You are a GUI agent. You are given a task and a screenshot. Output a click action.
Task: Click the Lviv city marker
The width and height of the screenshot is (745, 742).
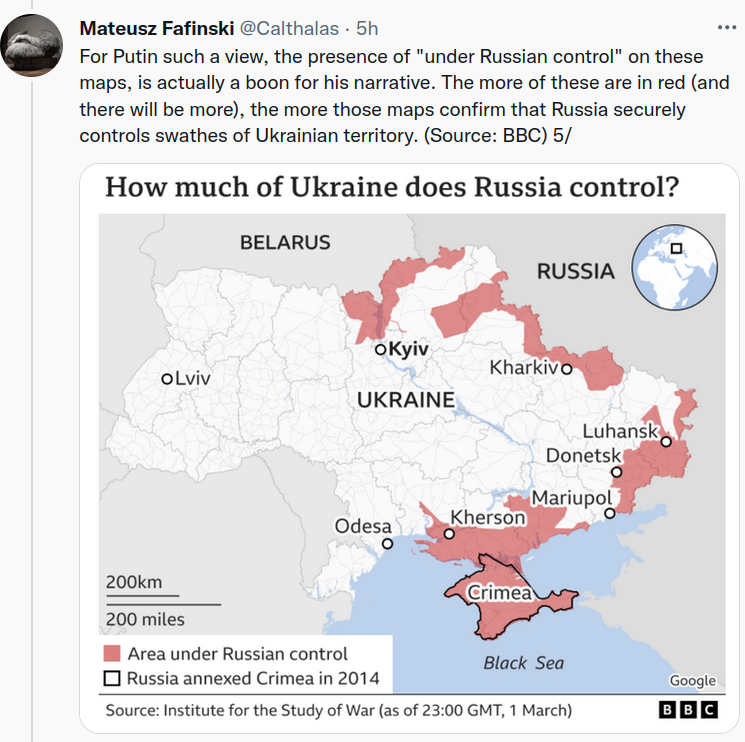pyautogui.click(x=167, y=379)
